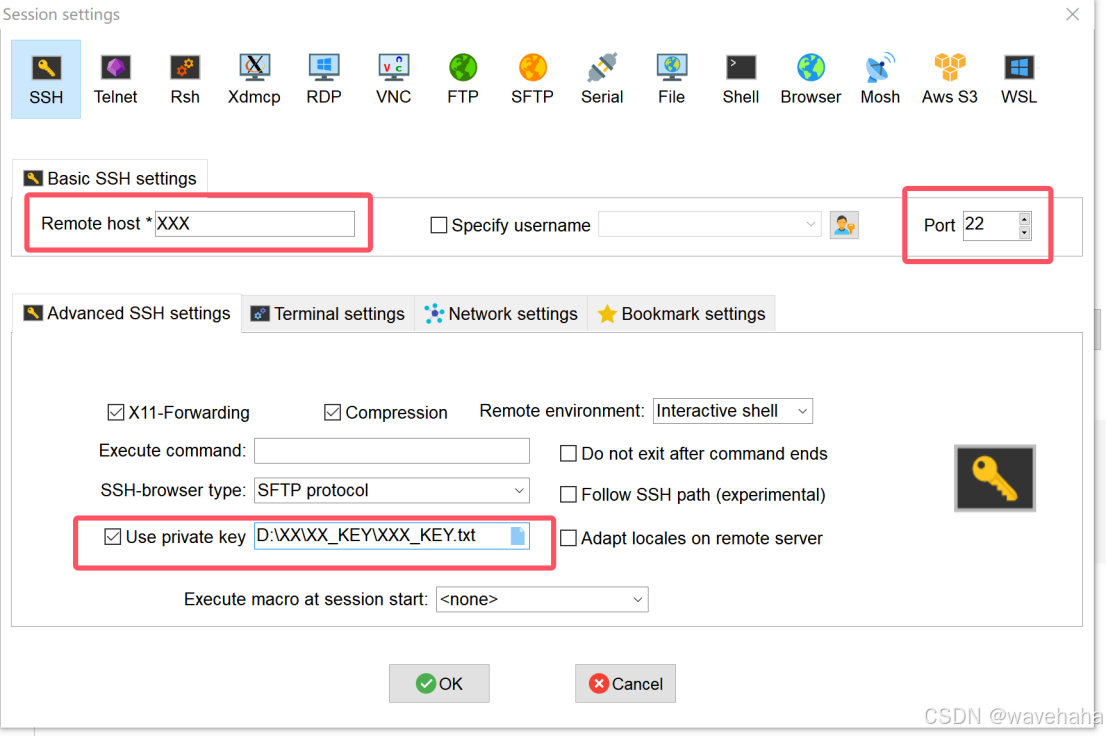Choose the WSL session type
This screenshot has height=736, width=1107.
pos(1019,79)
